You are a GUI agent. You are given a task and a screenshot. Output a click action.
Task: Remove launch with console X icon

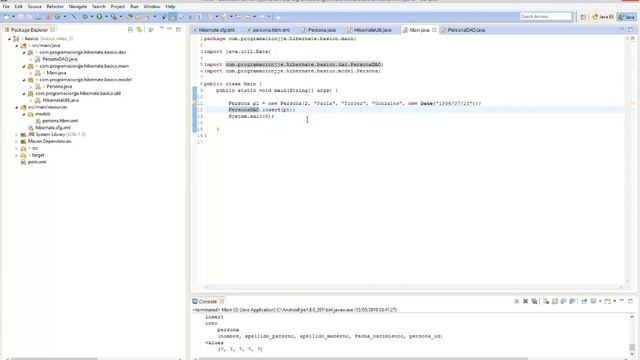click(525, 301)
